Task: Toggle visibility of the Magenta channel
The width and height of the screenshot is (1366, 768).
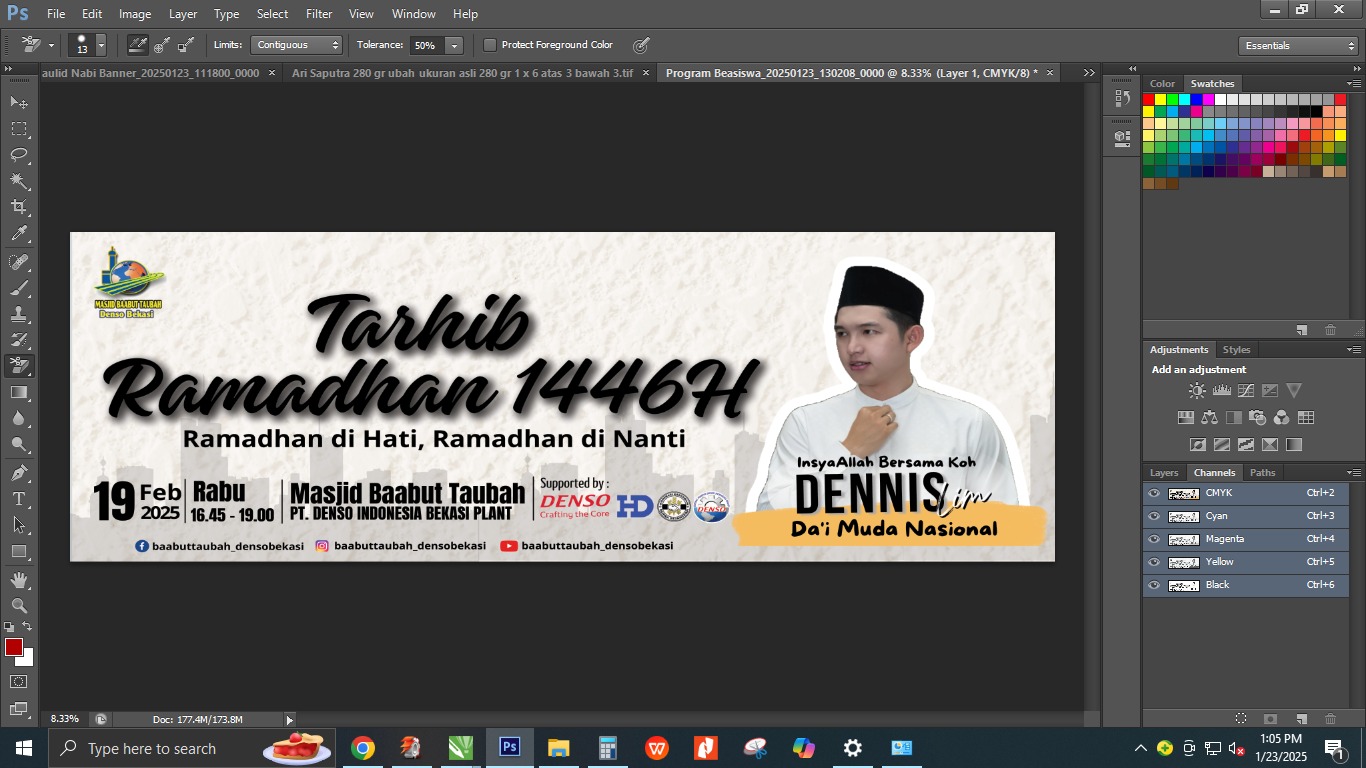Action: click(1154, 538)
